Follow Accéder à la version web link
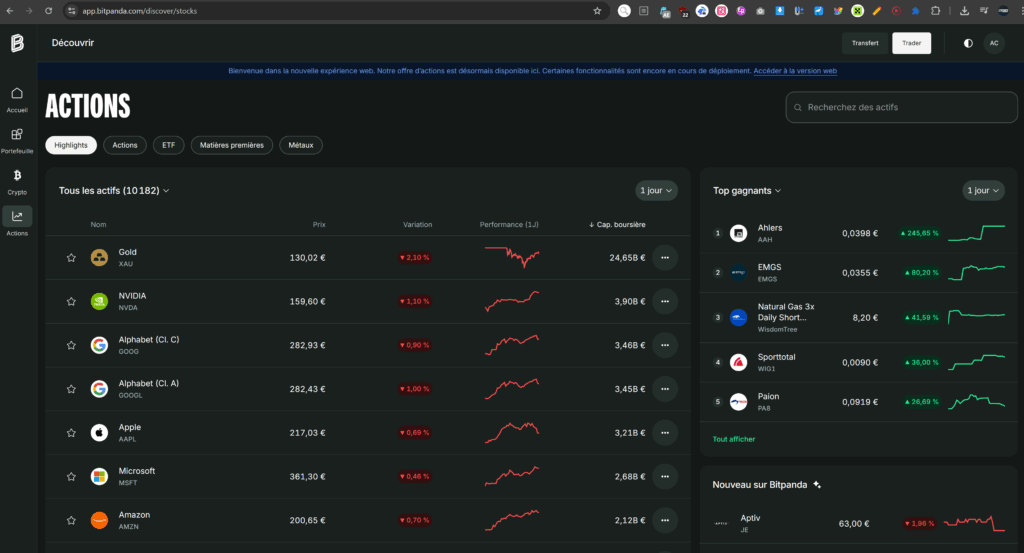The width and height of the screenshot is (1024, 553). (795, 71)
